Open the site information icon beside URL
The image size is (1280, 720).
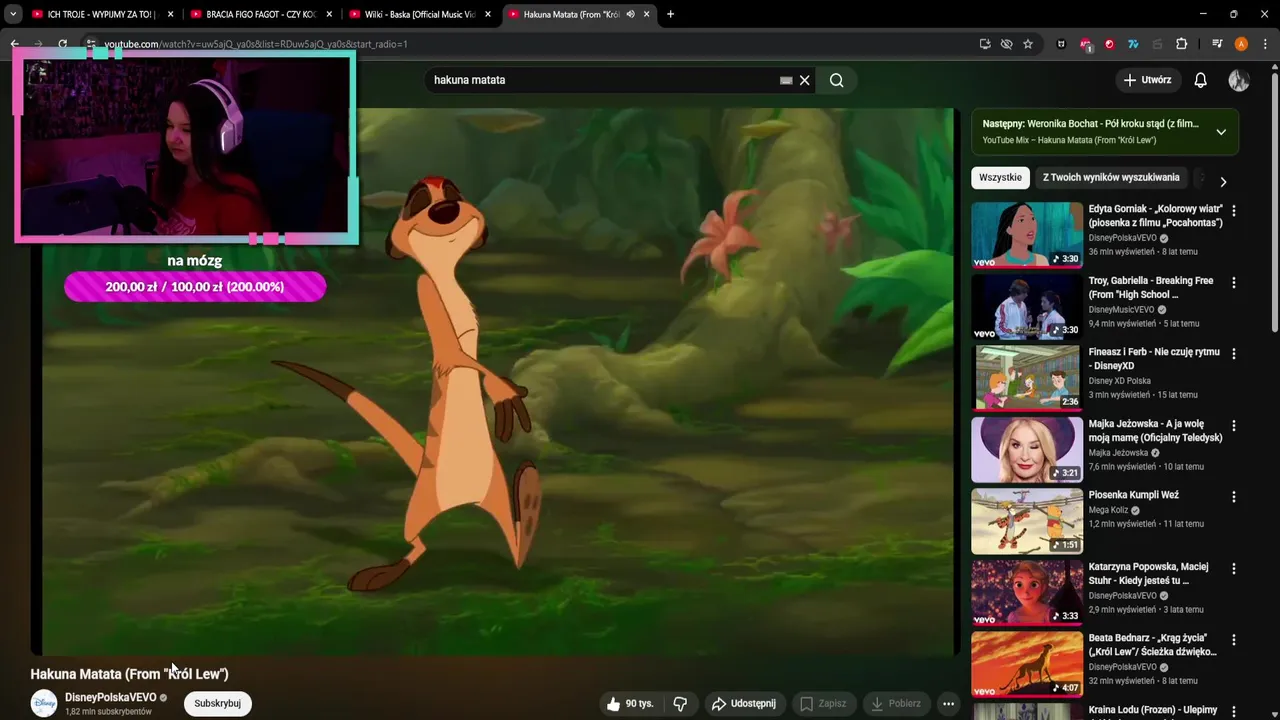(x=90, y=44)
